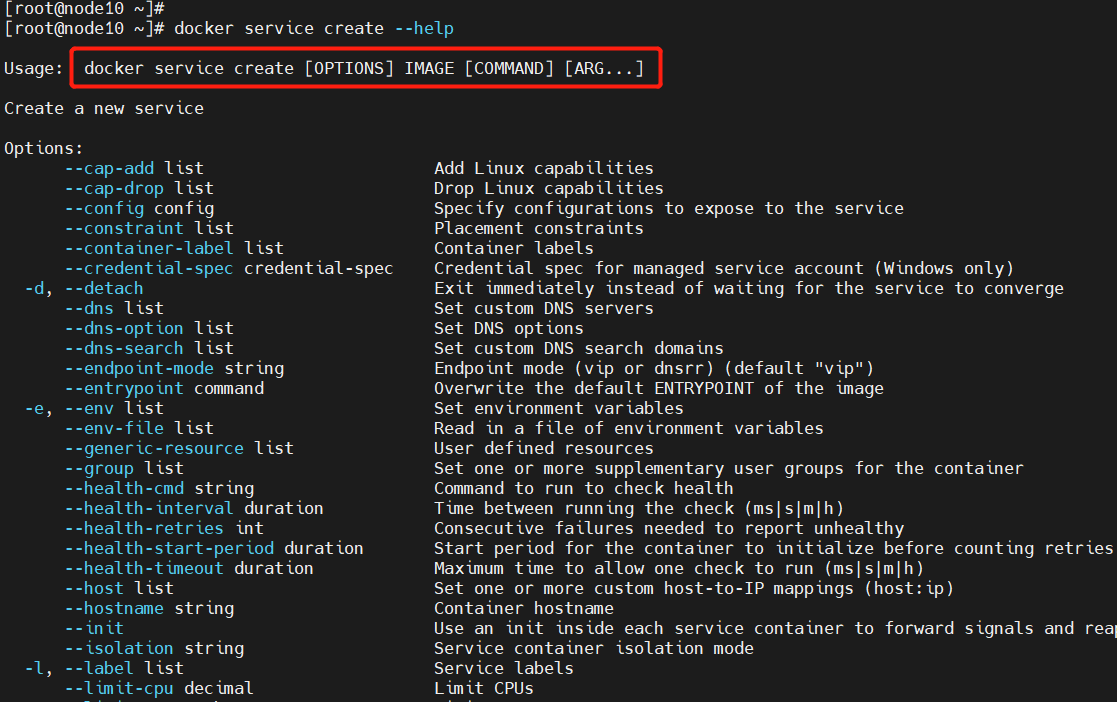Click the 'Set environment variables' description
Screen dimensions: 1117x702
click(559, 408)
